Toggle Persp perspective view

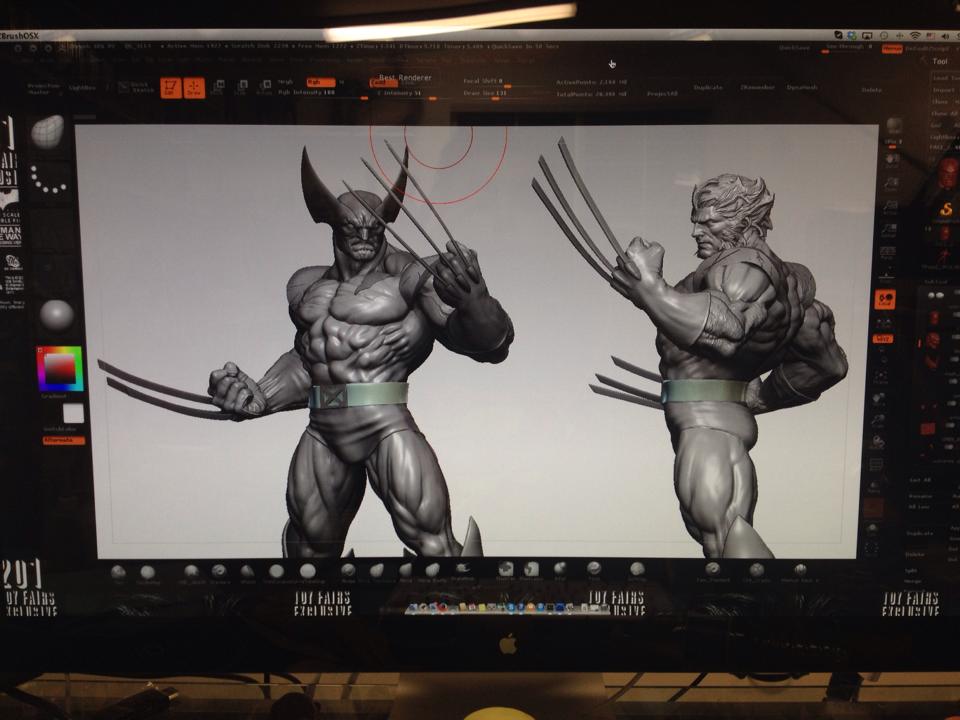[x=888, y=253]
